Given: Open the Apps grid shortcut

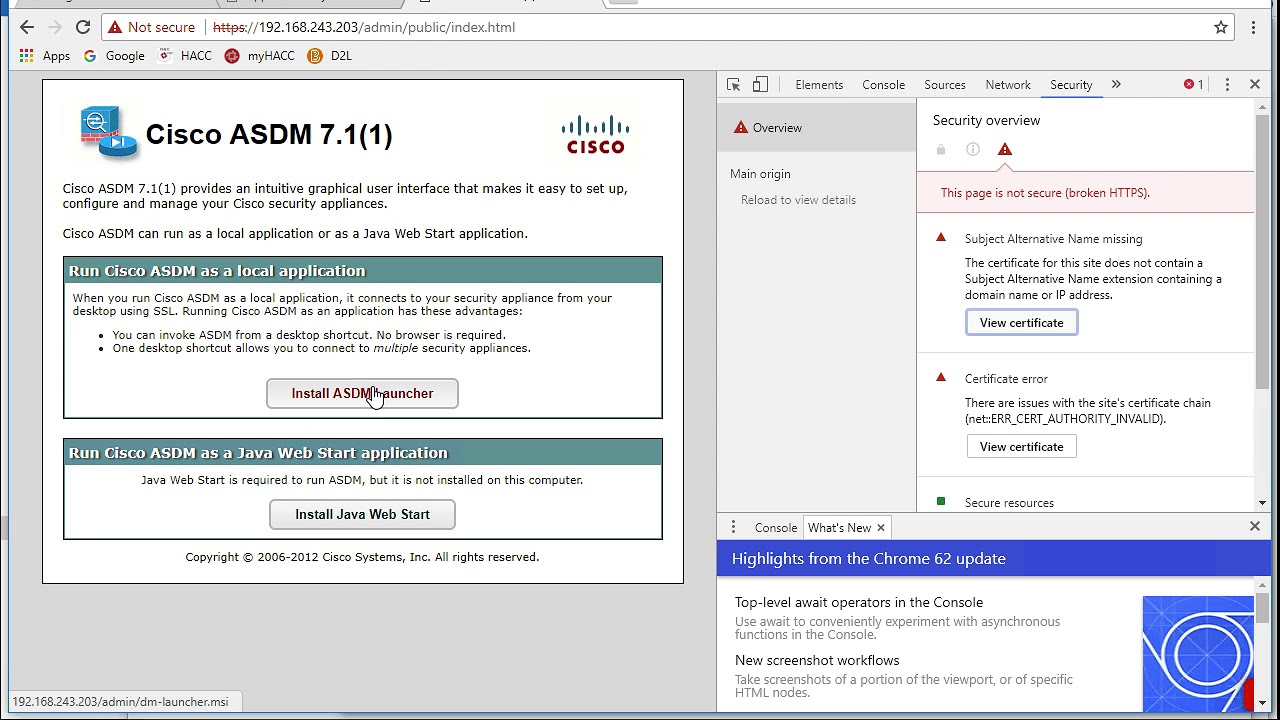Looking at the screenshot, I should coord(45,56).
